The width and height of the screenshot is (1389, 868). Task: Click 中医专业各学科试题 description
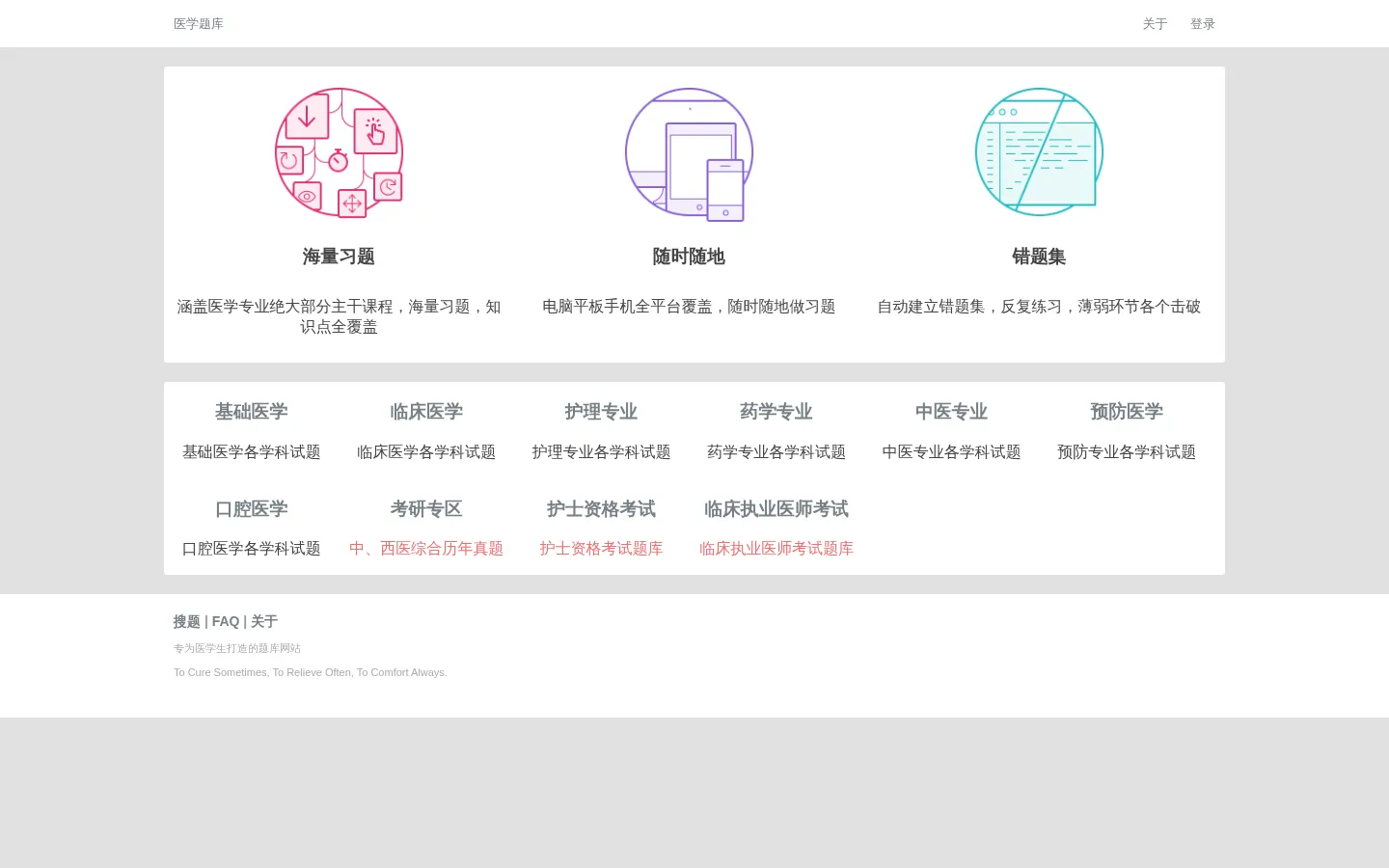click(x=951, y=452)
